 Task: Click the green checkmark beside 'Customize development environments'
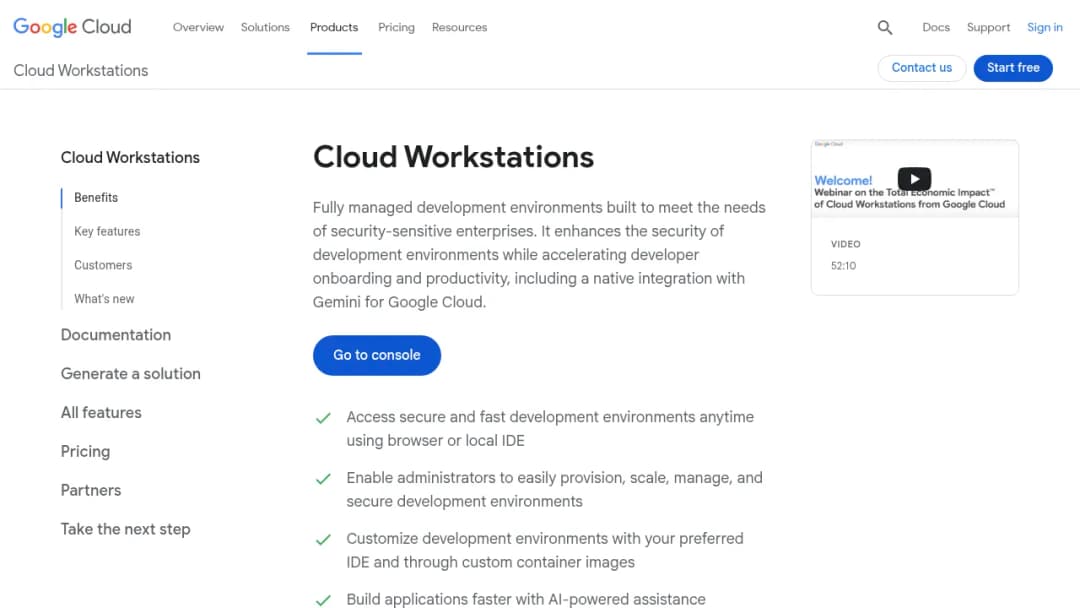pyautogui.click(x=323, y=539)
